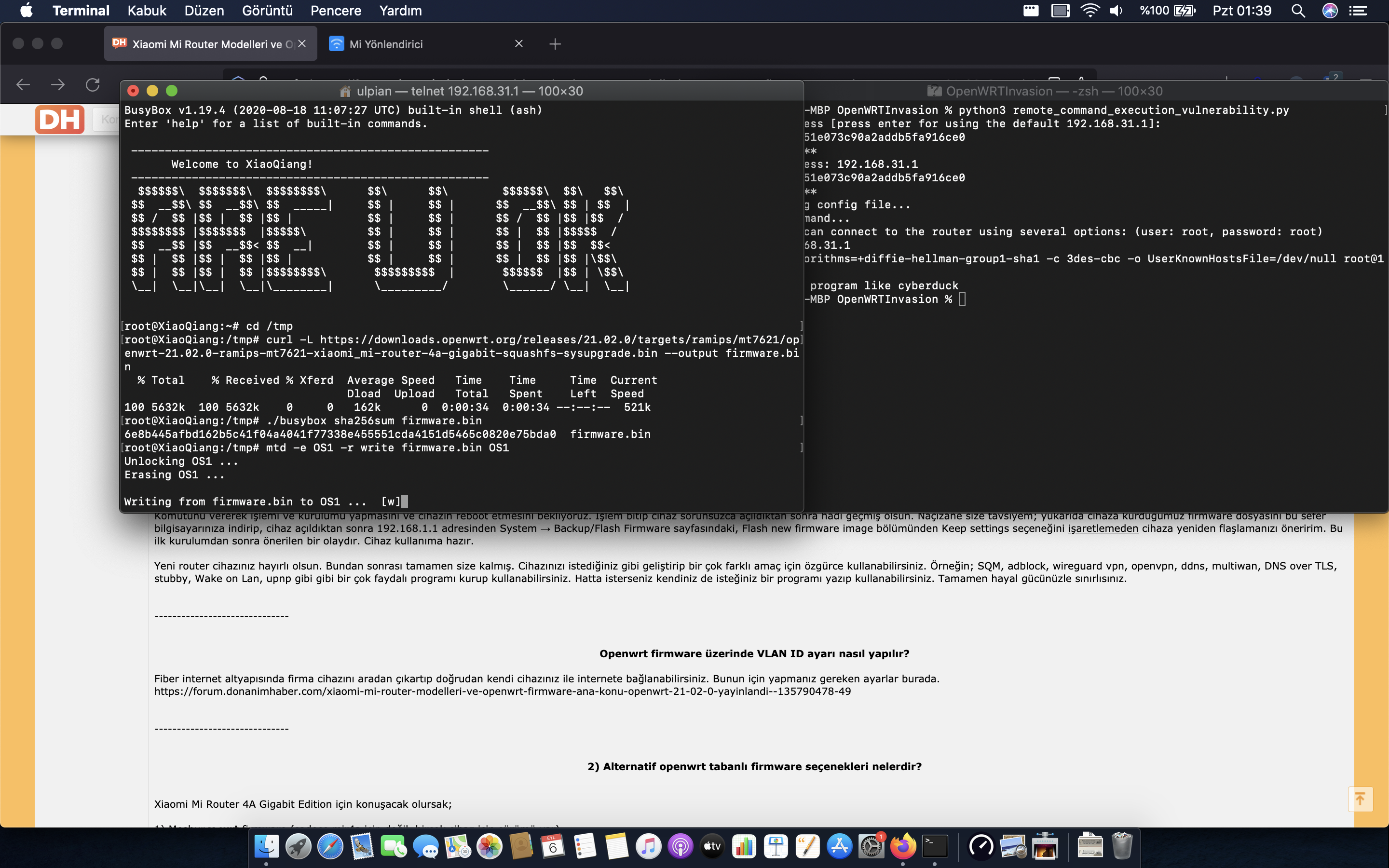Click the Wi-Fi status icon in menu bar
The width and height of the screenshot is (1389, 868).
pos(1089,10)
